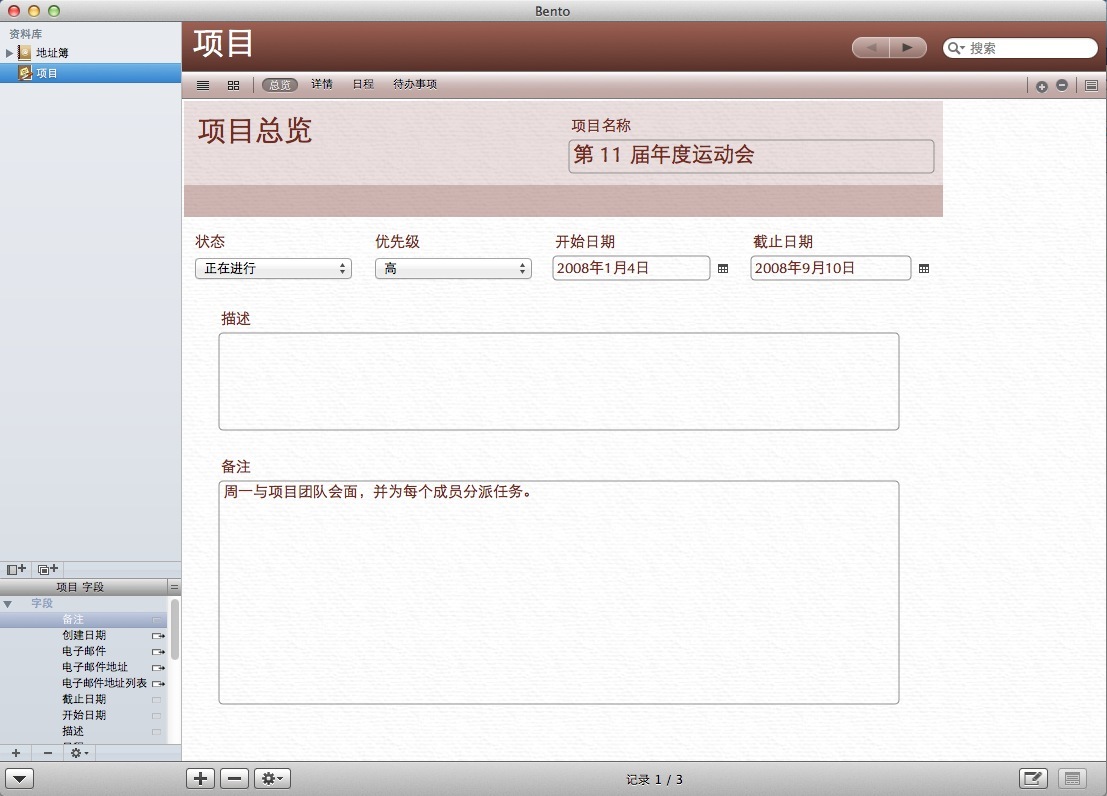Switch to the 详情 form tab
Image resolution: width=1107 pixels, height=796 pixels.
click(322, 85)
